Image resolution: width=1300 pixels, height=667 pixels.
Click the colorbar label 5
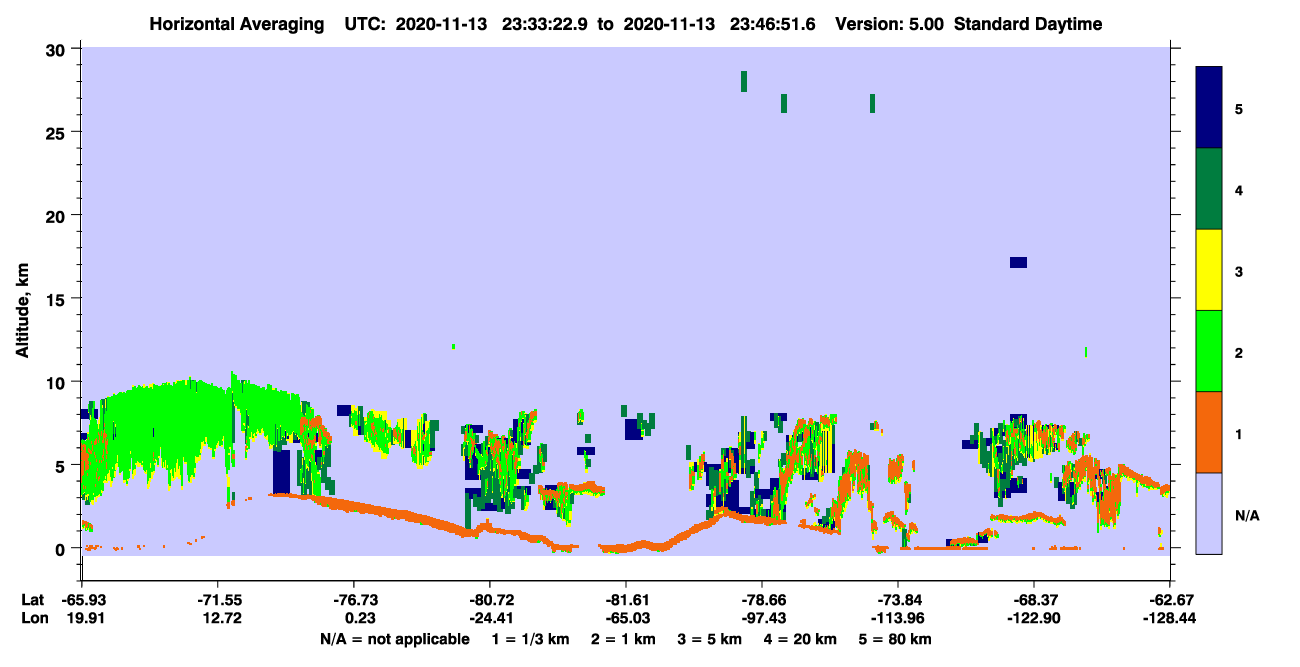pyautogui.click(x=1239, y=108)
